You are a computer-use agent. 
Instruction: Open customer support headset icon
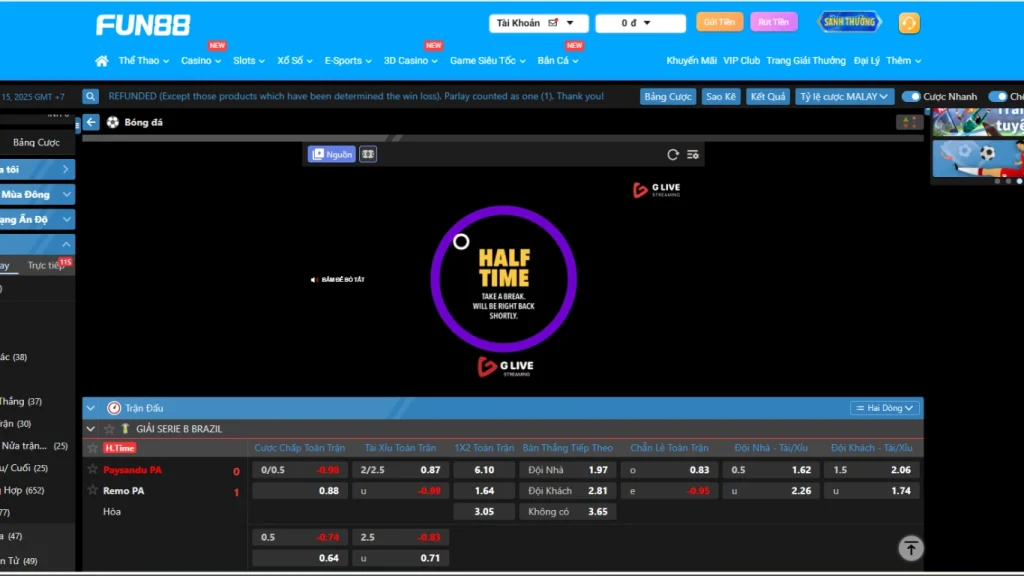click(x=908, y=23)
